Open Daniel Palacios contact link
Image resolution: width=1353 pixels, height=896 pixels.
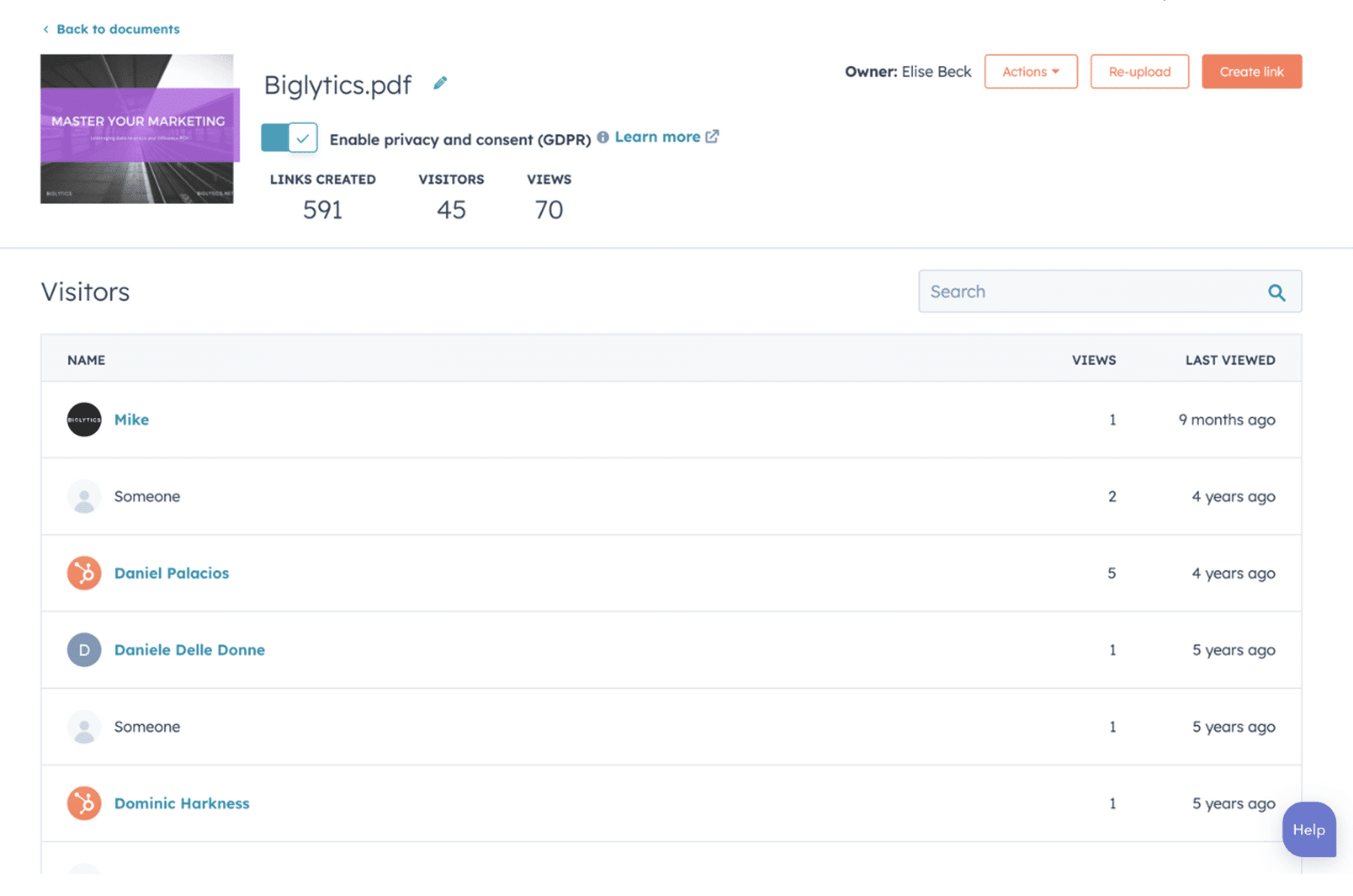(x=171, y=573)
